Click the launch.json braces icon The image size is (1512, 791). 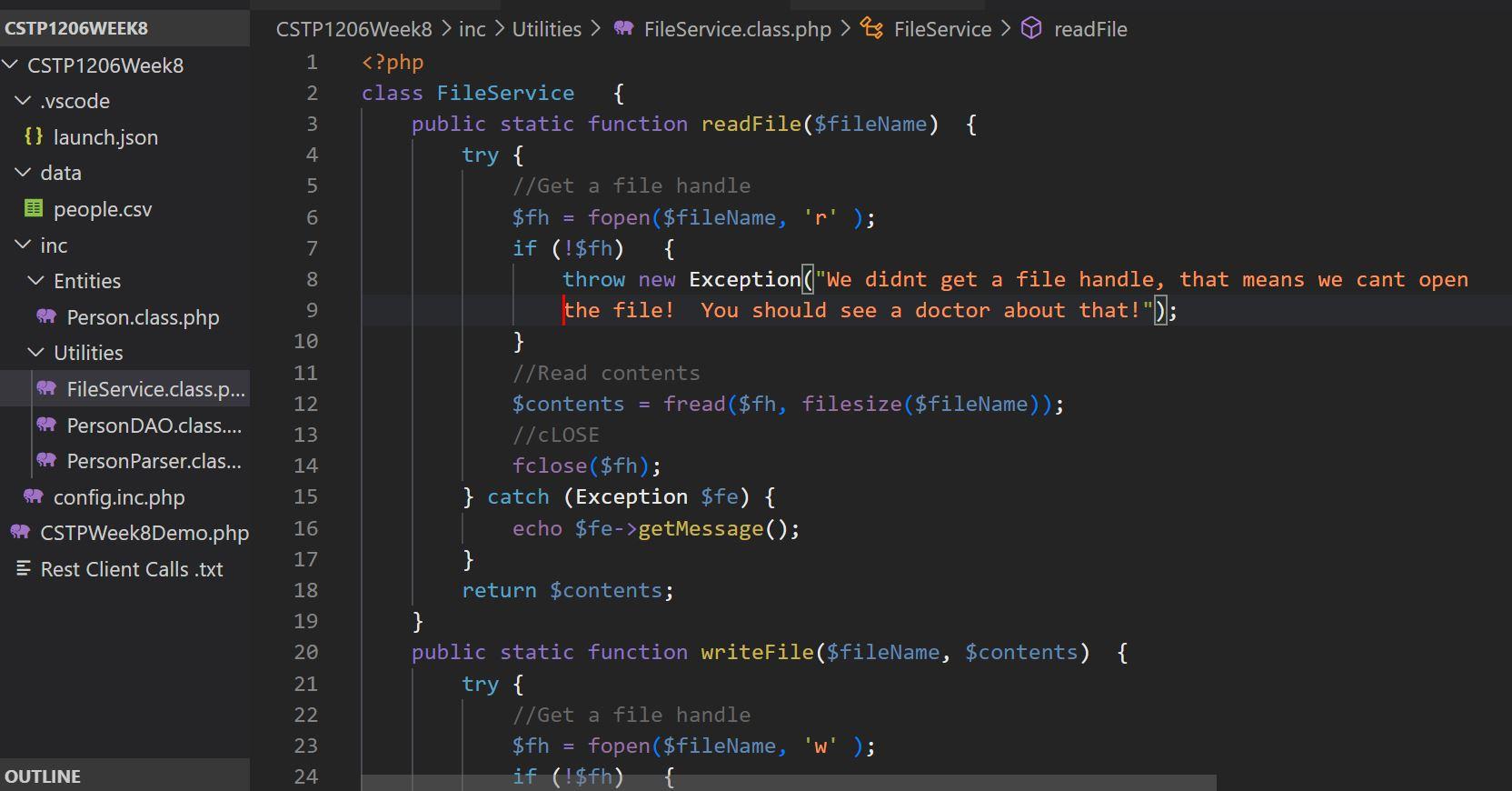[34, 136]
